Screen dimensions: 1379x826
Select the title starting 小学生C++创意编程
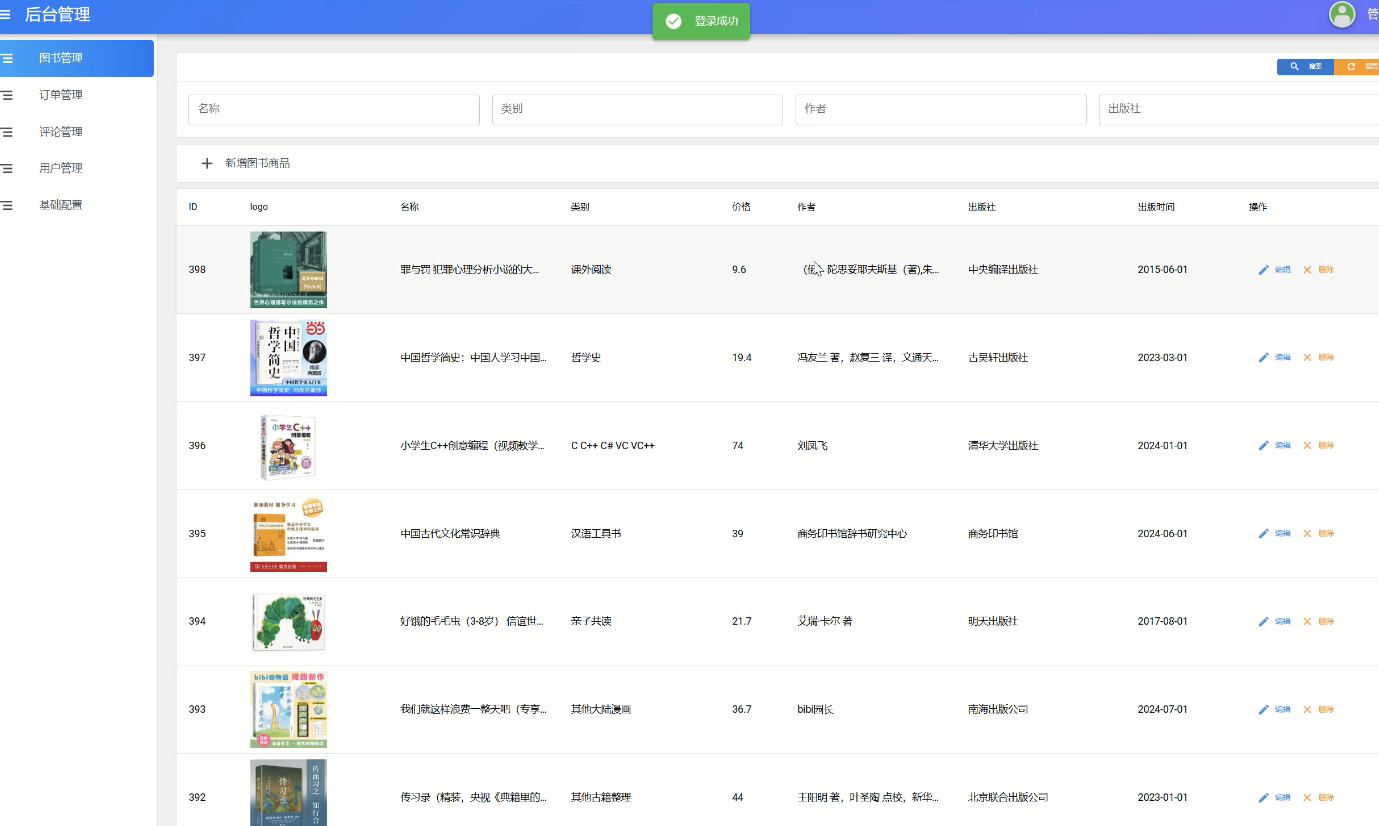pyautogui.click(x=472, y=446)
